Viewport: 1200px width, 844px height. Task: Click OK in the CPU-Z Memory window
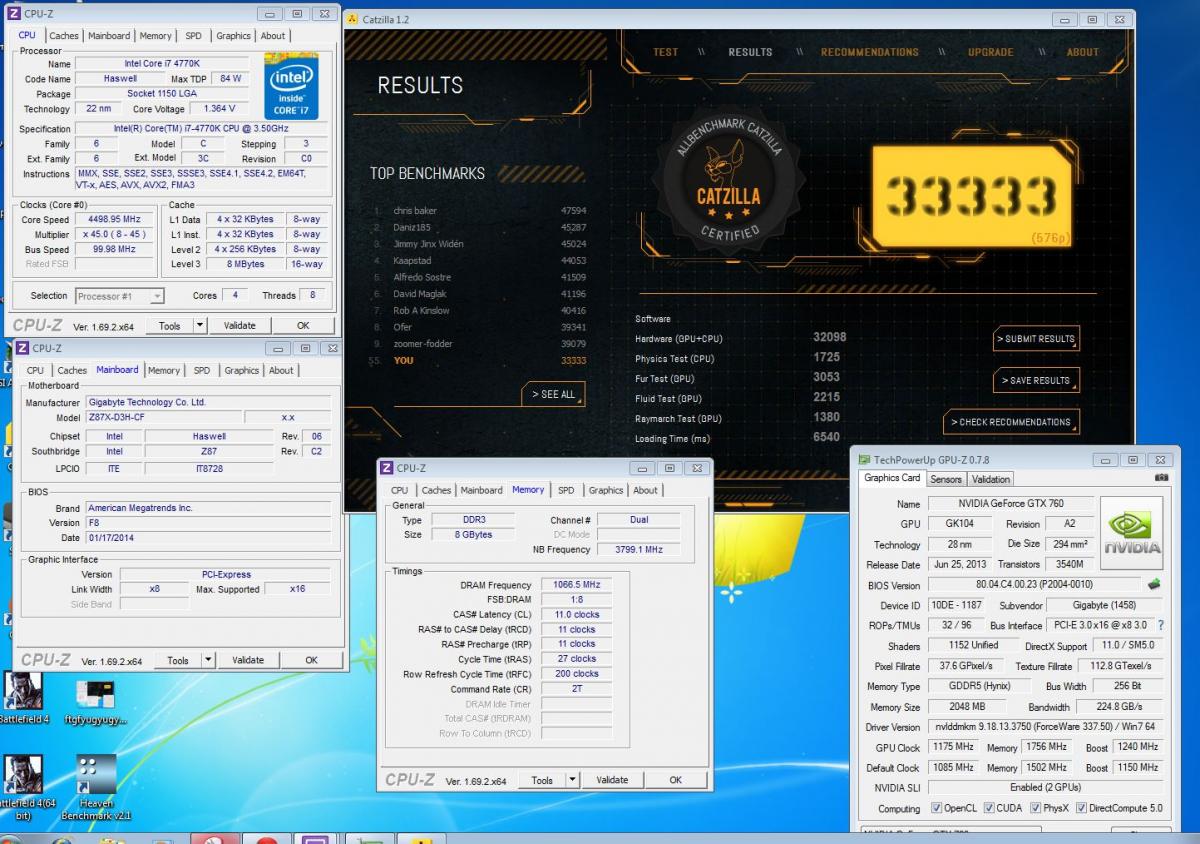coord(675,780)
